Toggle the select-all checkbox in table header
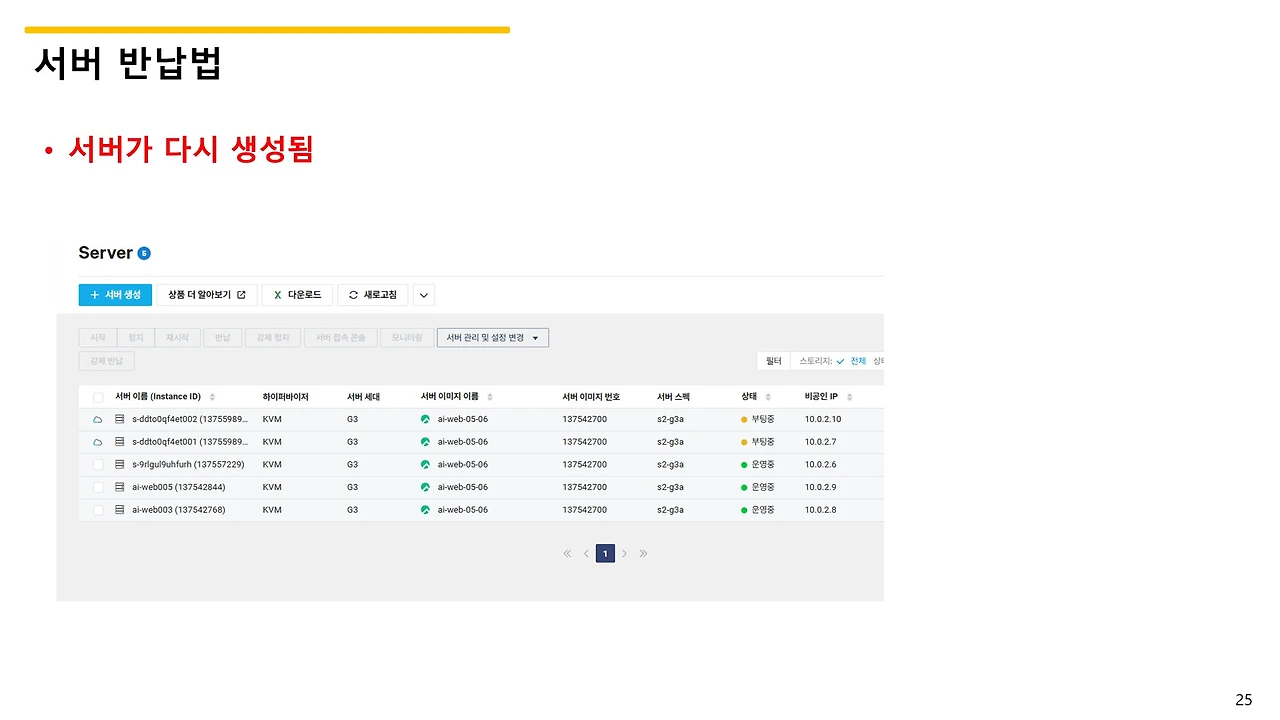Viewport: 1280px width, 720px height. tap(98, 397)
